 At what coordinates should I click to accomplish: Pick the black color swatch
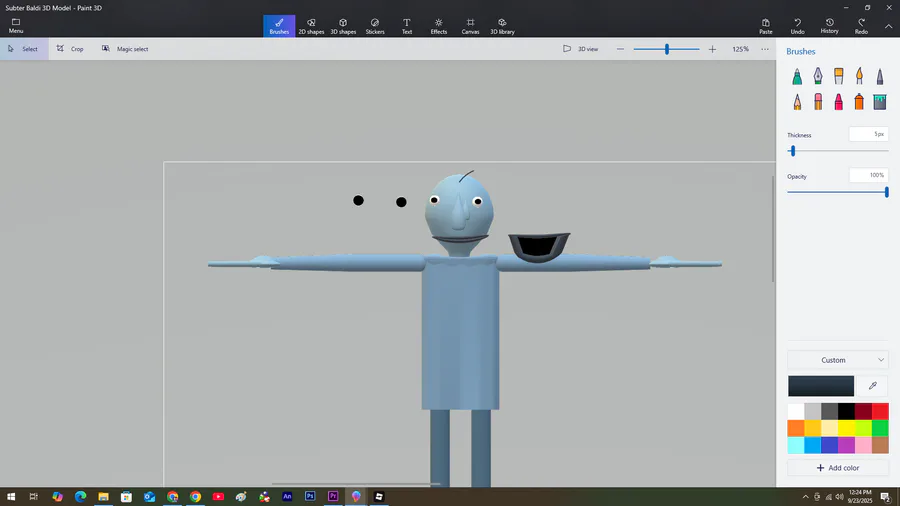[x=846, y=411]
